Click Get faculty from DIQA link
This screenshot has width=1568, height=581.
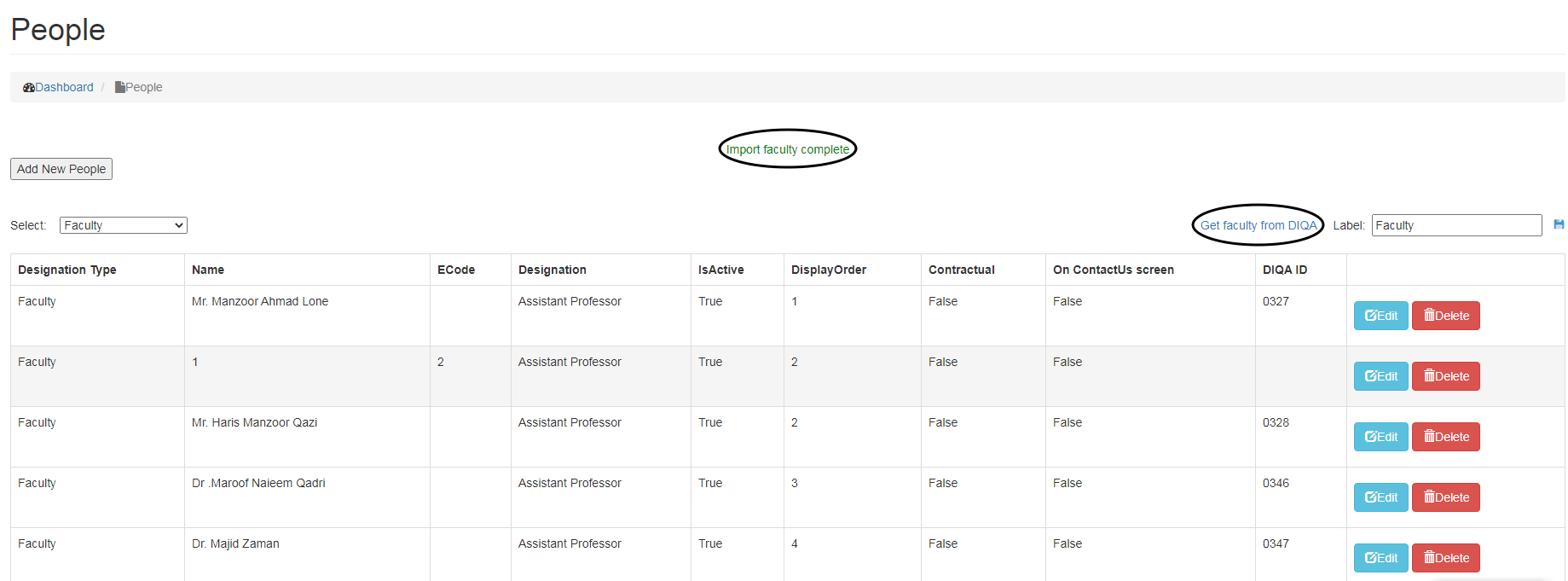tap(1258, 225)
